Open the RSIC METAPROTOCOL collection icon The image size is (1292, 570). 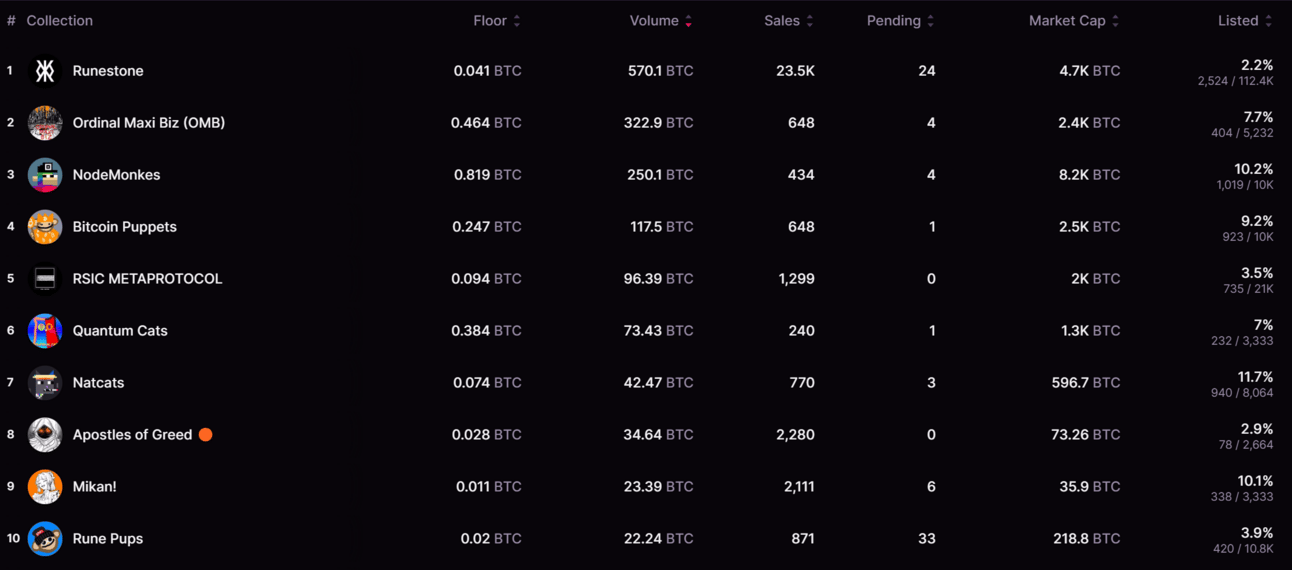[x=45, y=279]
